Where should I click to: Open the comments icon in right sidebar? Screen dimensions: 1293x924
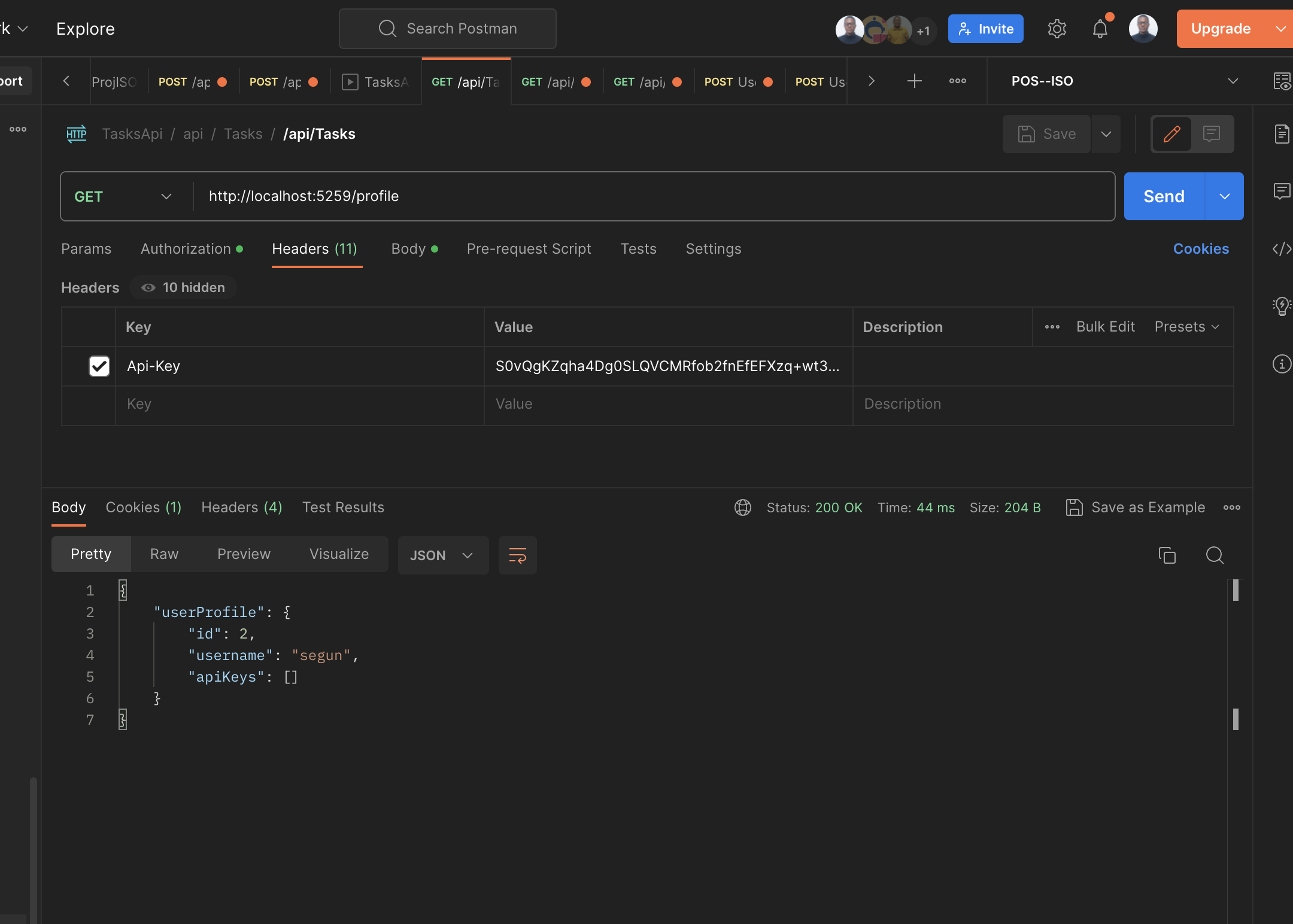click(1282, 192)
